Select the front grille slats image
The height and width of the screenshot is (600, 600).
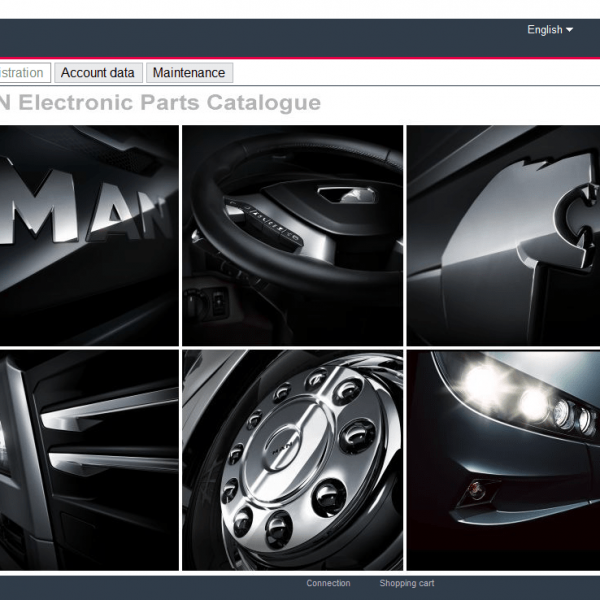pos(89,460)
